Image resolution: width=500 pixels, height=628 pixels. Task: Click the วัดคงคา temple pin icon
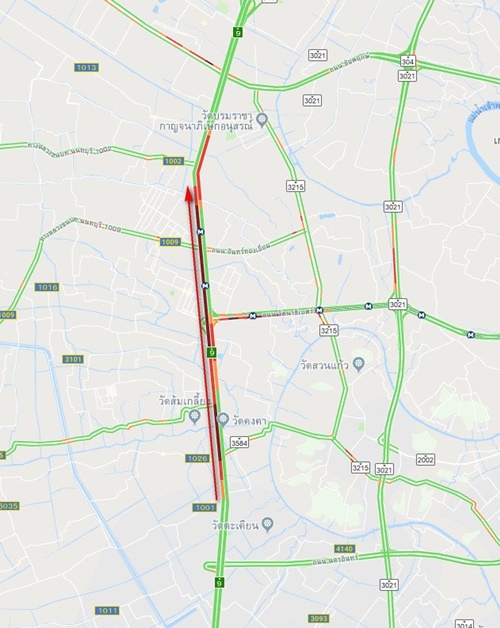[223, 419]
